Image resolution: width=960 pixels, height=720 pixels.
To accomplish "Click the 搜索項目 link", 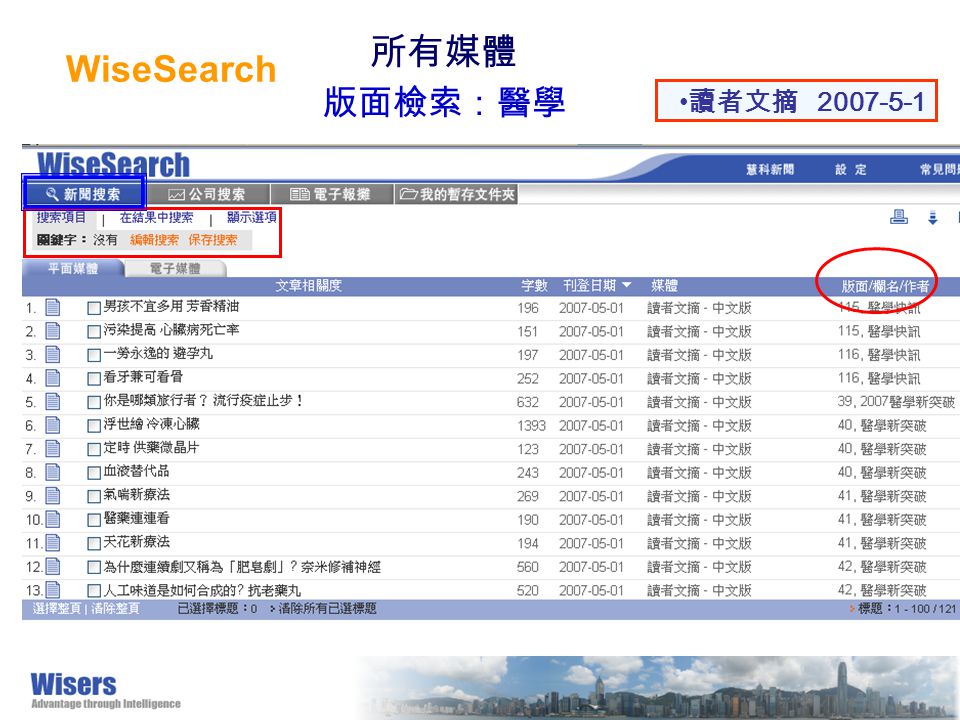I will click(x=61, y=217).
